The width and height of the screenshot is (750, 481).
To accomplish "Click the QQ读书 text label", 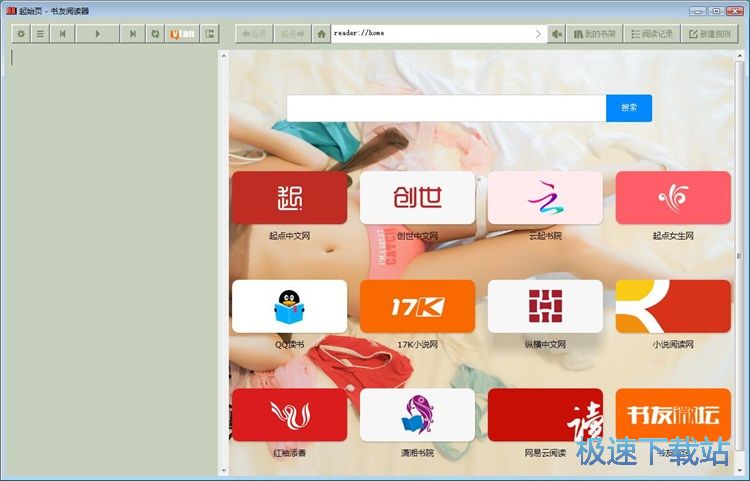I will (289, 344).
